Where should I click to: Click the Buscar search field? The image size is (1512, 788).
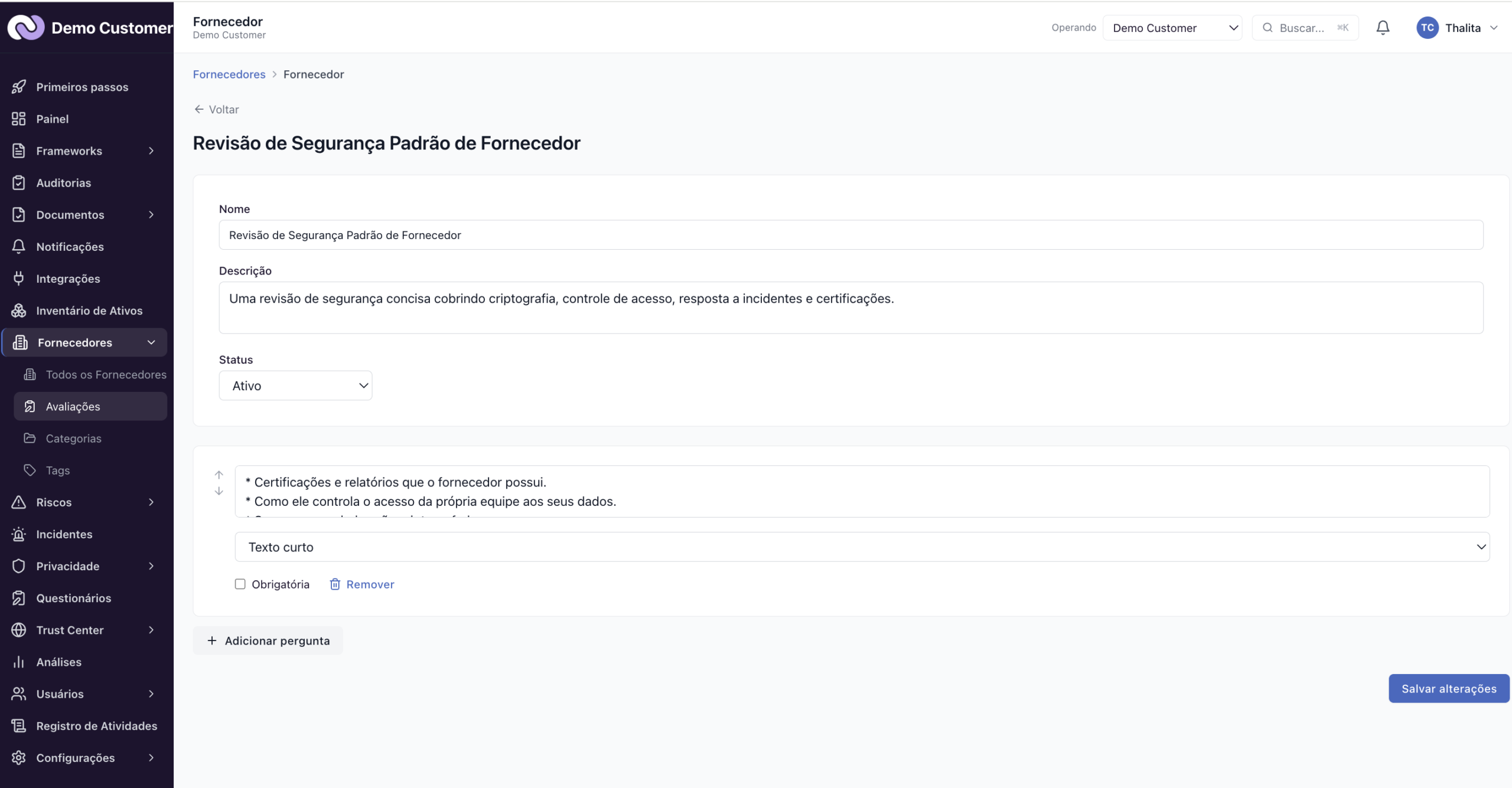pos(1305,28)
